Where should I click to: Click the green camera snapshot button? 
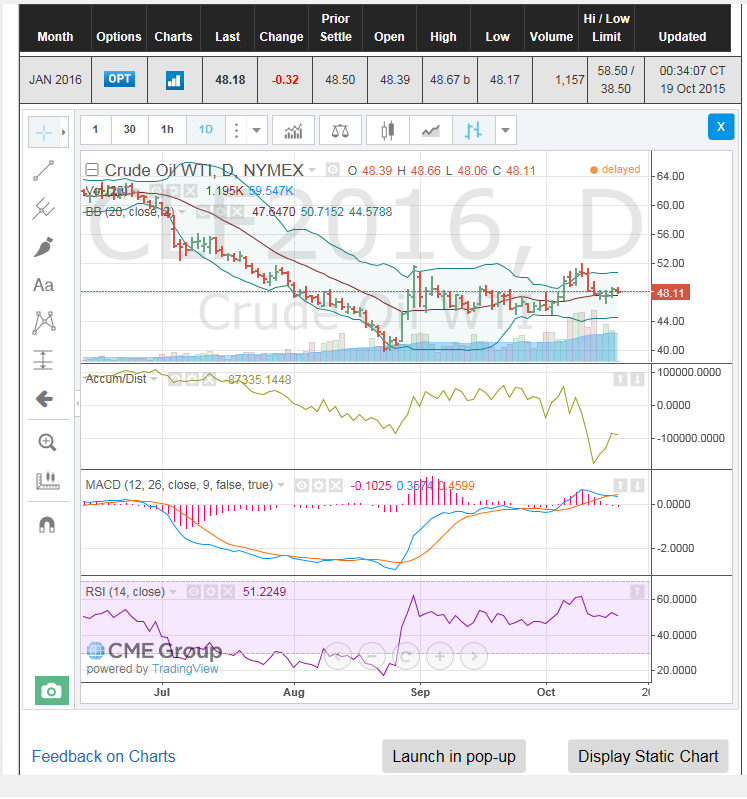coord(51,691)
